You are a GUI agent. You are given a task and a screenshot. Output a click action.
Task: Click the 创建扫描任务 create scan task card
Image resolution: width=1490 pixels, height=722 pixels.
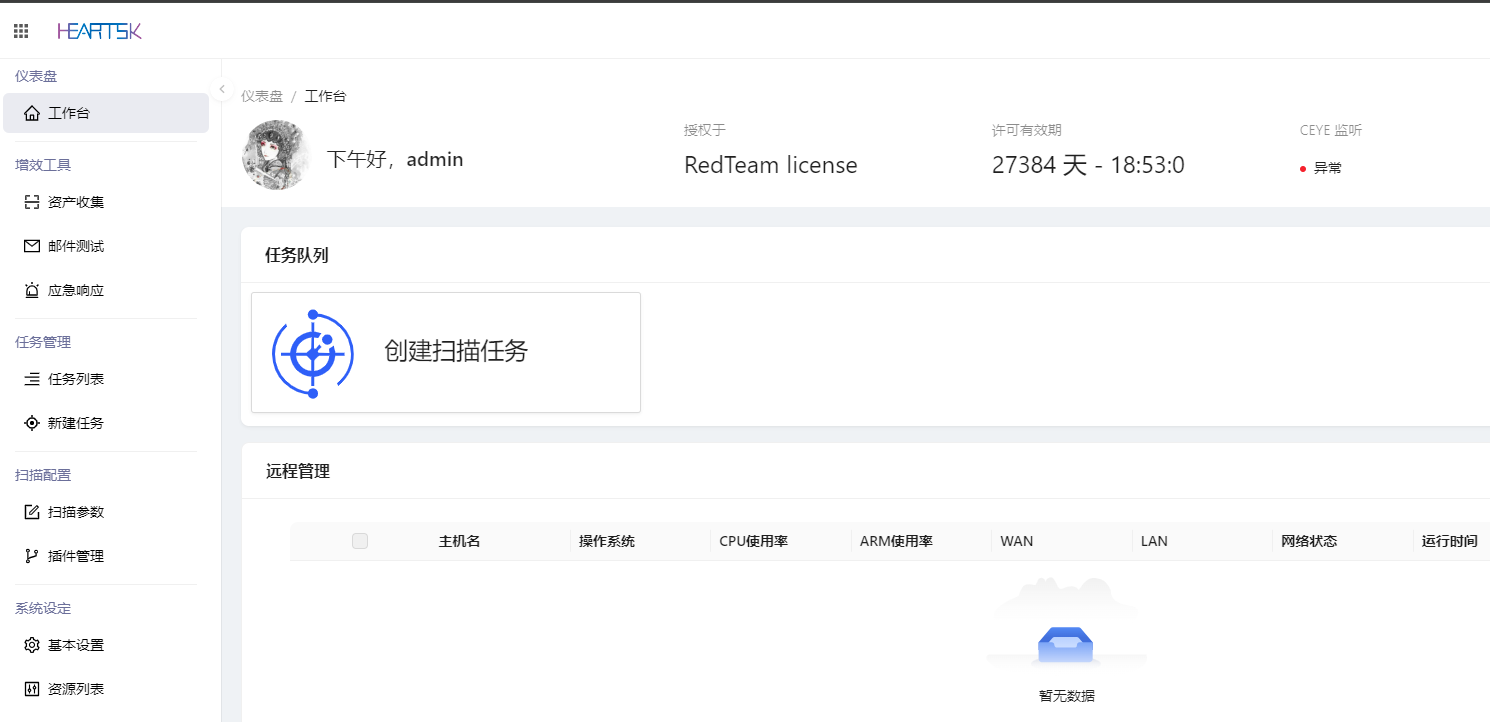point(445,352)
